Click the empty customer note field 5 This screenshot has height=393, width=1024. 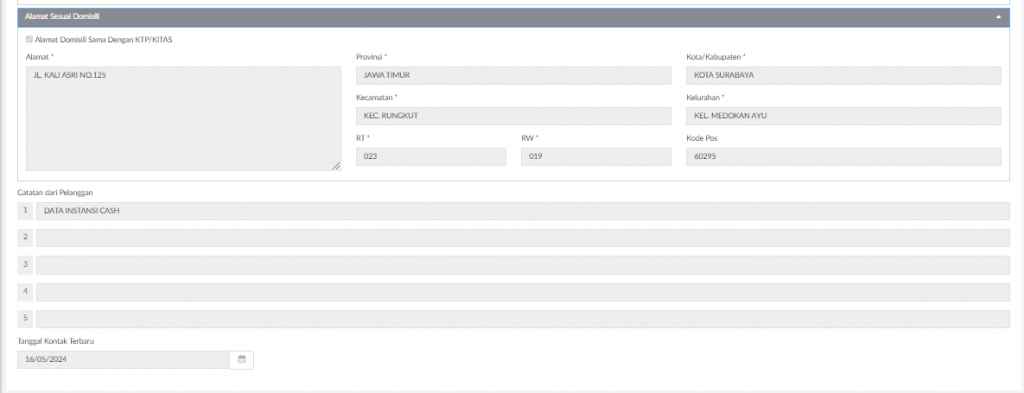click(x=523, y=319)
